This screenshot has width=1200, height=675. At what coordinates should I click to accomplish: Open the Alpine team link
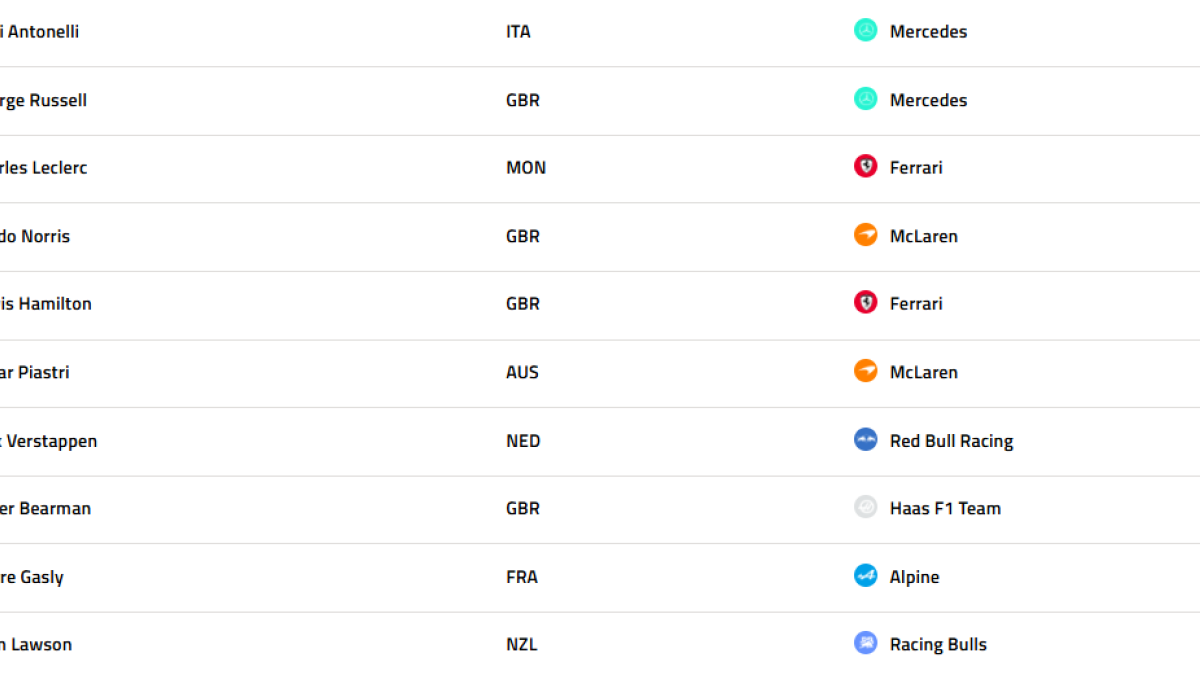coord(914,577)
